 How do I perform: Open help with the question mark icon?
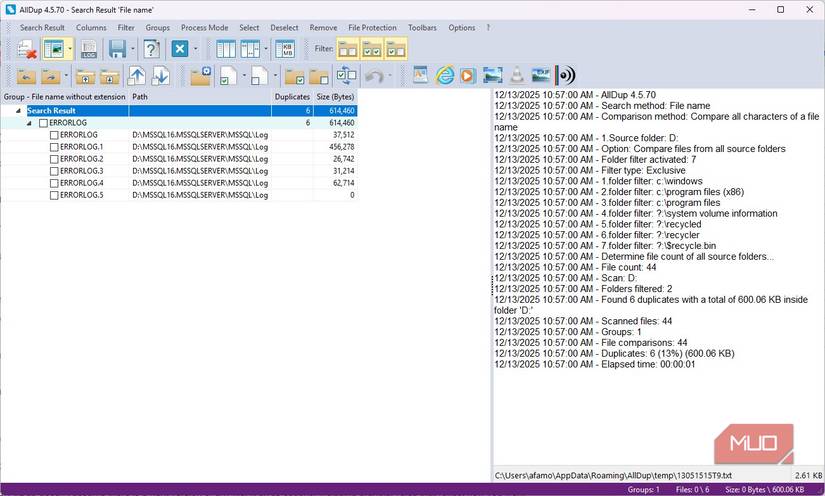tap(151, 49)
